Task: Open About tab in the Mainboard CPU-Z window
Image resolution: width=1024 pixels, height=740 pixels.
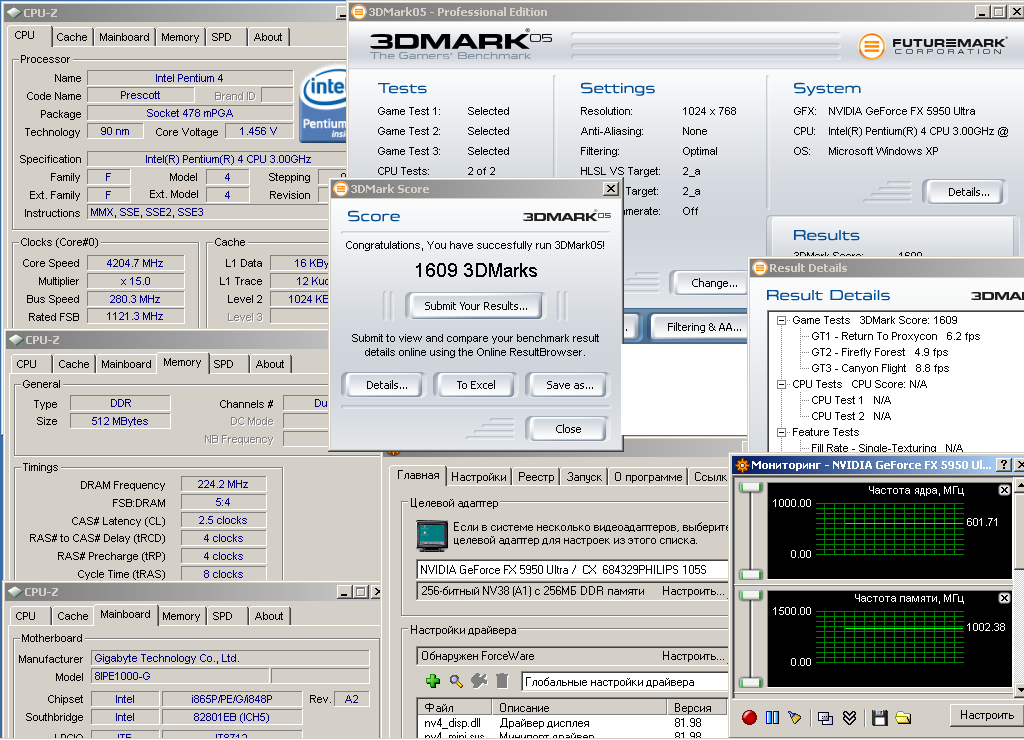Action: [x=269, y=616]
